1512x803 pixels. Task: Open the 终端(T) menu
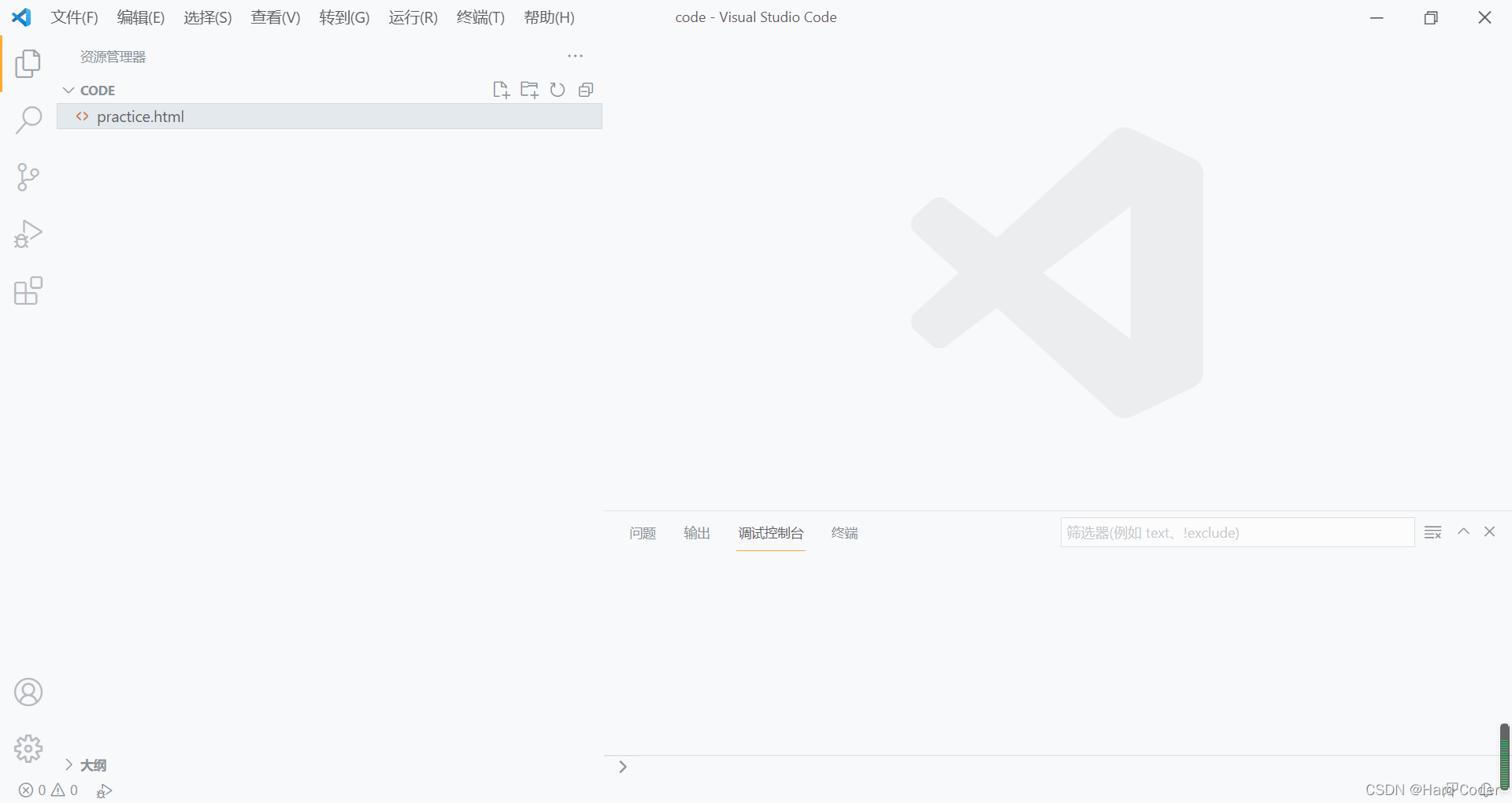(480, 17)
